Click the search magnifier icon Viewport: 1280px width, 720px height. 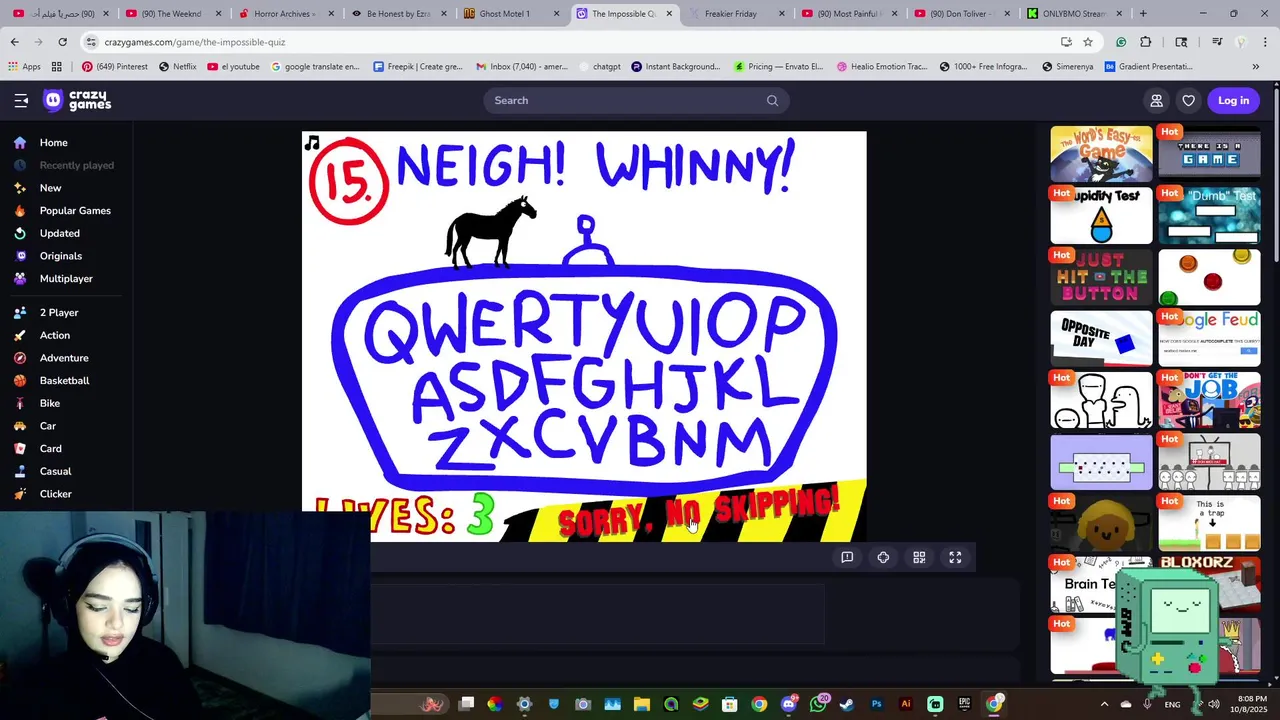point(772,100)
